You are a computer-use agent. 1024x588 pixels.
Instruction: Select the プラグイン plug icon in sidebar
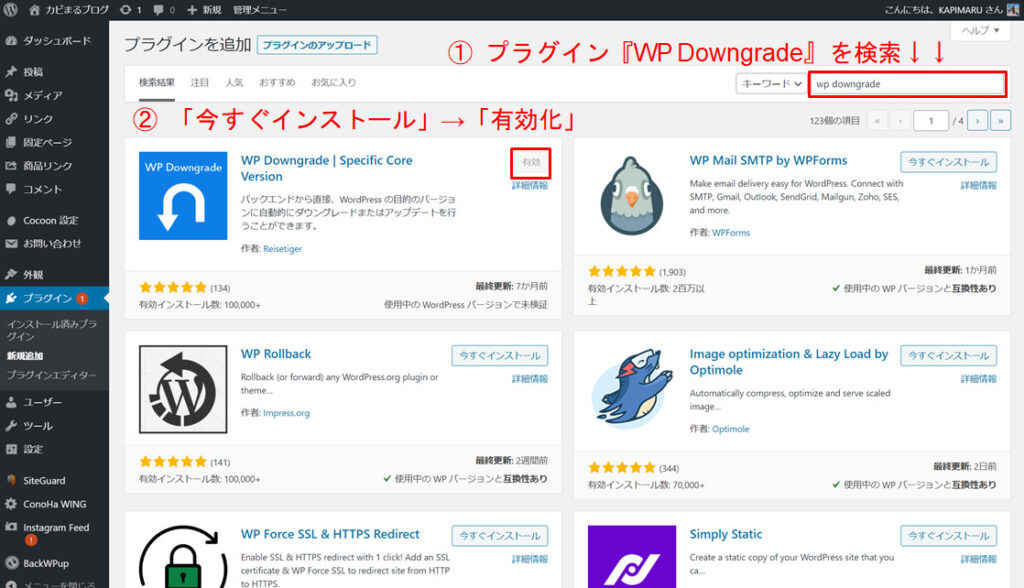pos(11,298)
